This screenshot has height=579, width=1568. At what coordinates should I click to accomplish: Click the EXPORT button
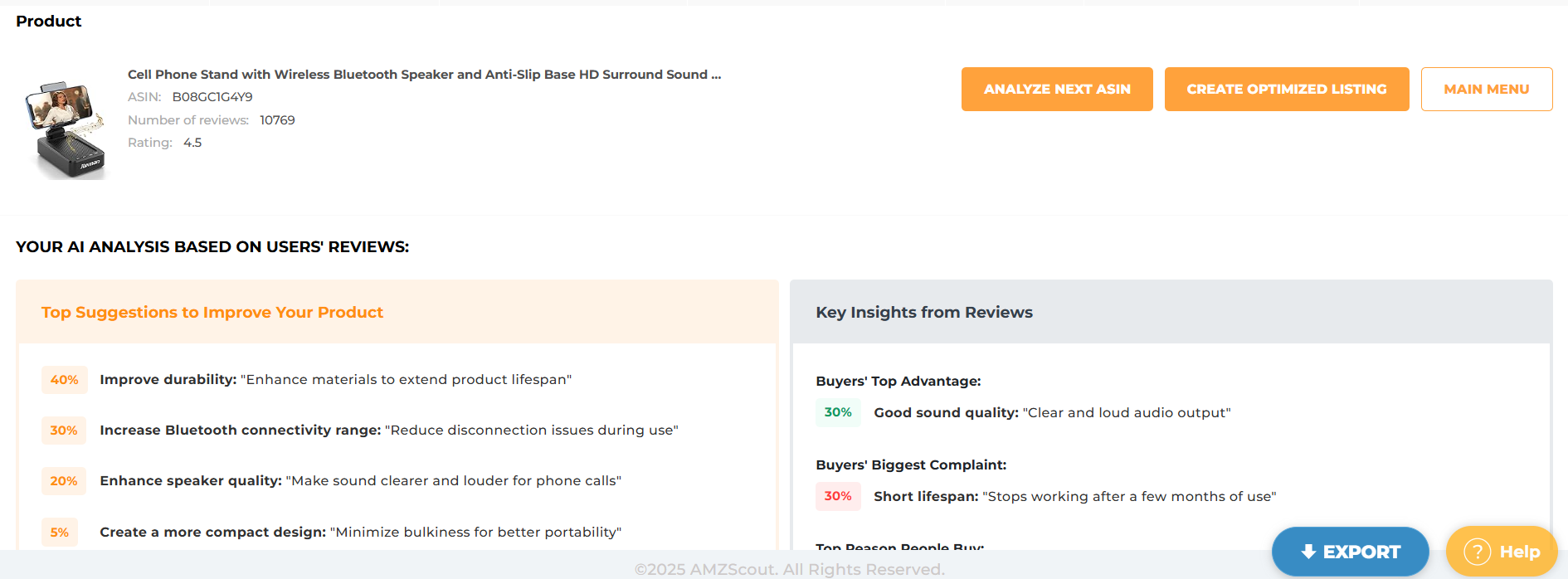(x=1350, y=551)
